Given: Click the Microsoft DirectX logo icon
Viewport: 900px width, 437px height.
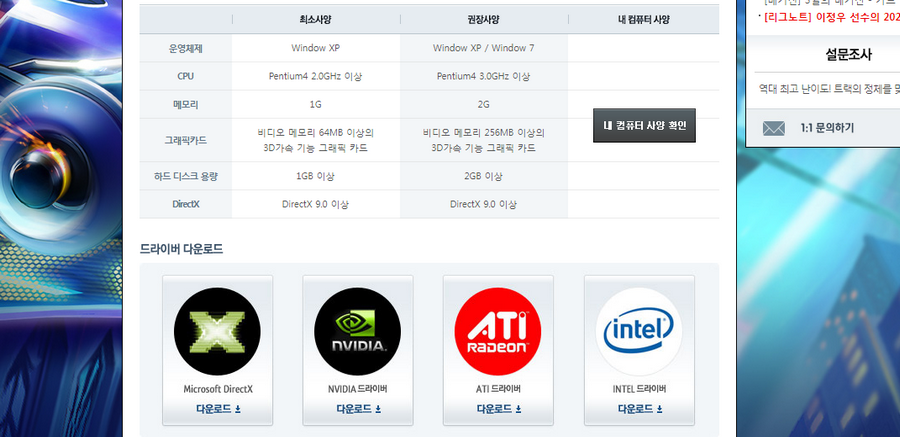Looking at the screenshot, I should coord(217,332).
